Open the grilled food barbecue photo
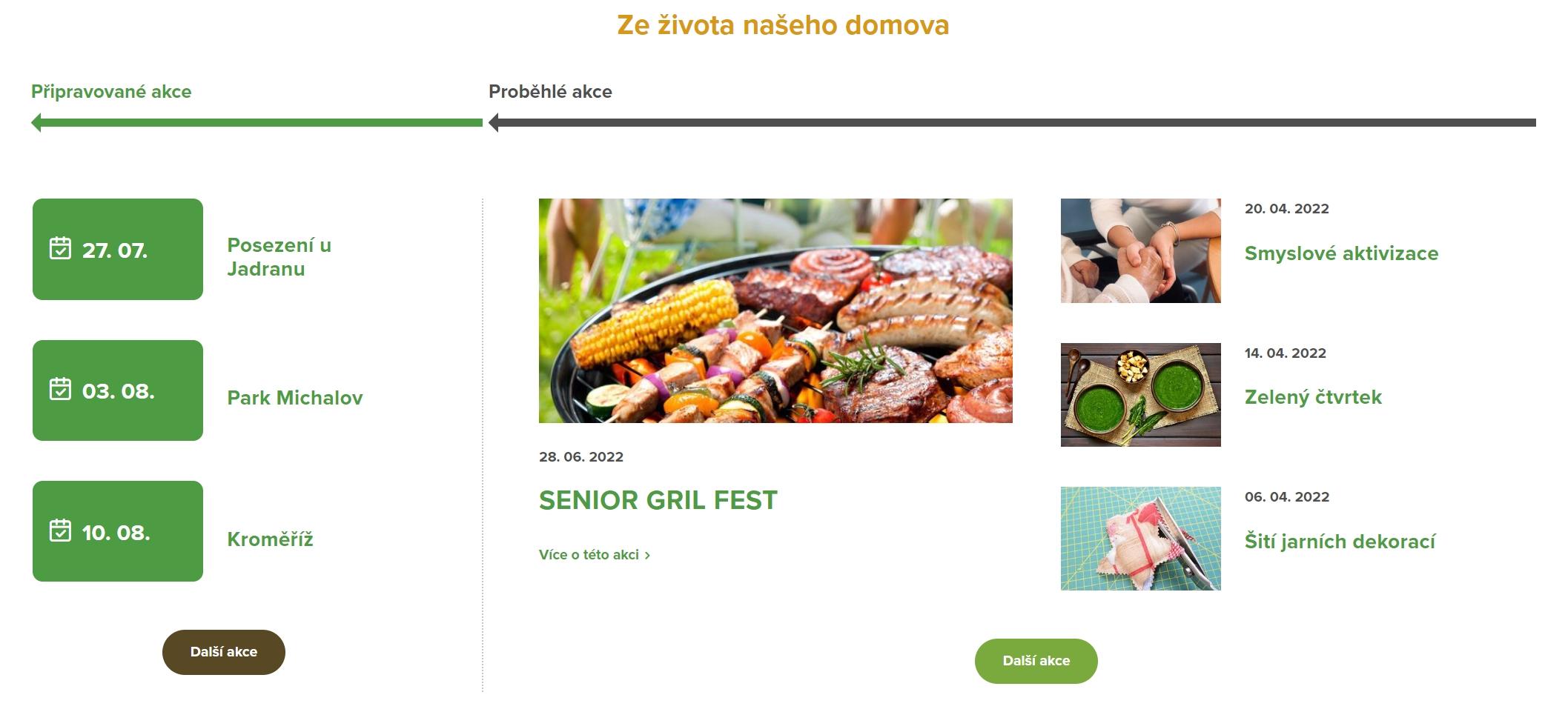1568x712 pixels. (775, 310)
